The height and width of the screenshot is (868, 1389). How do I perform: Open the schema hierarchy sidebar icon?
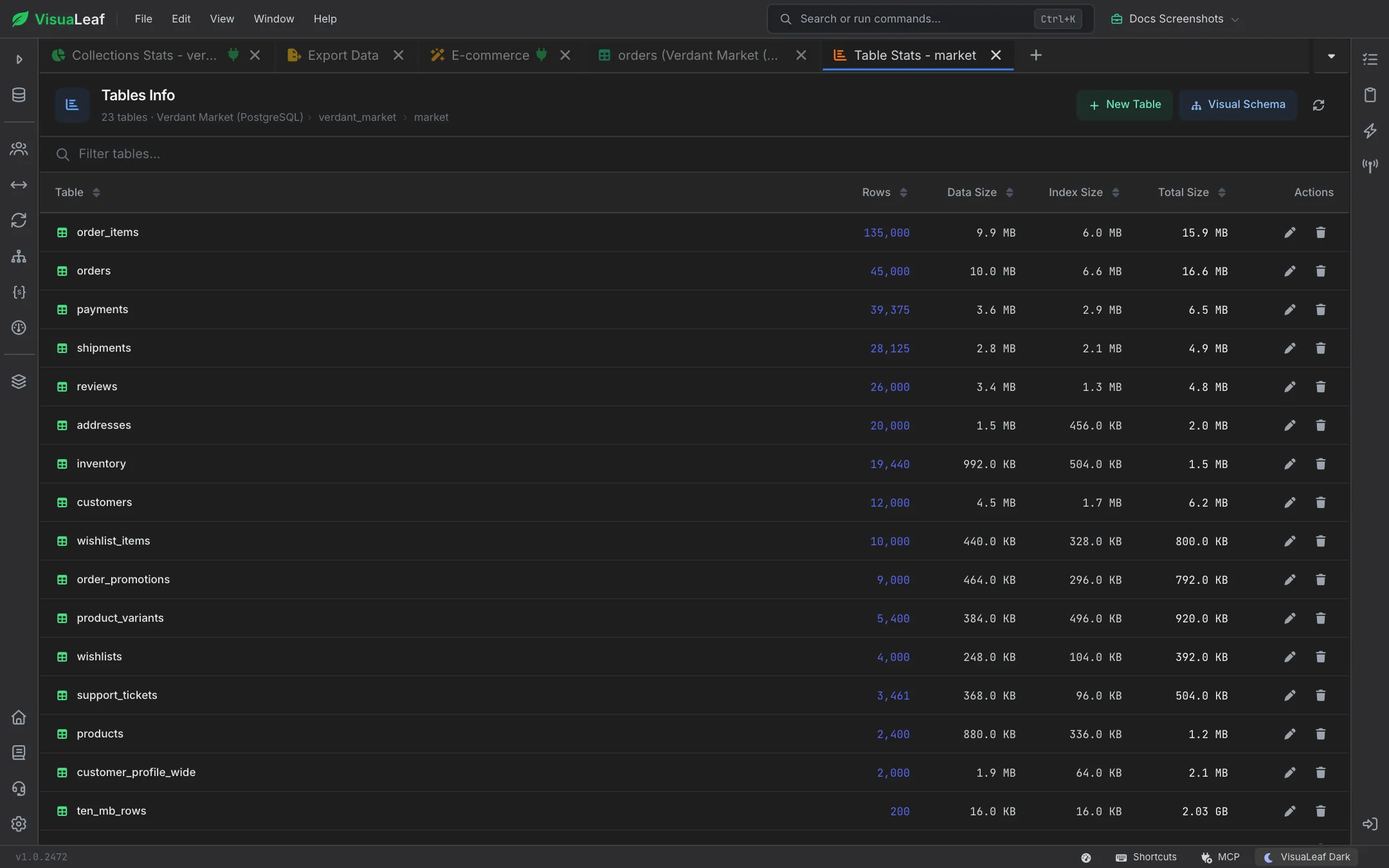pyautogui.click(x=19, y=257)
